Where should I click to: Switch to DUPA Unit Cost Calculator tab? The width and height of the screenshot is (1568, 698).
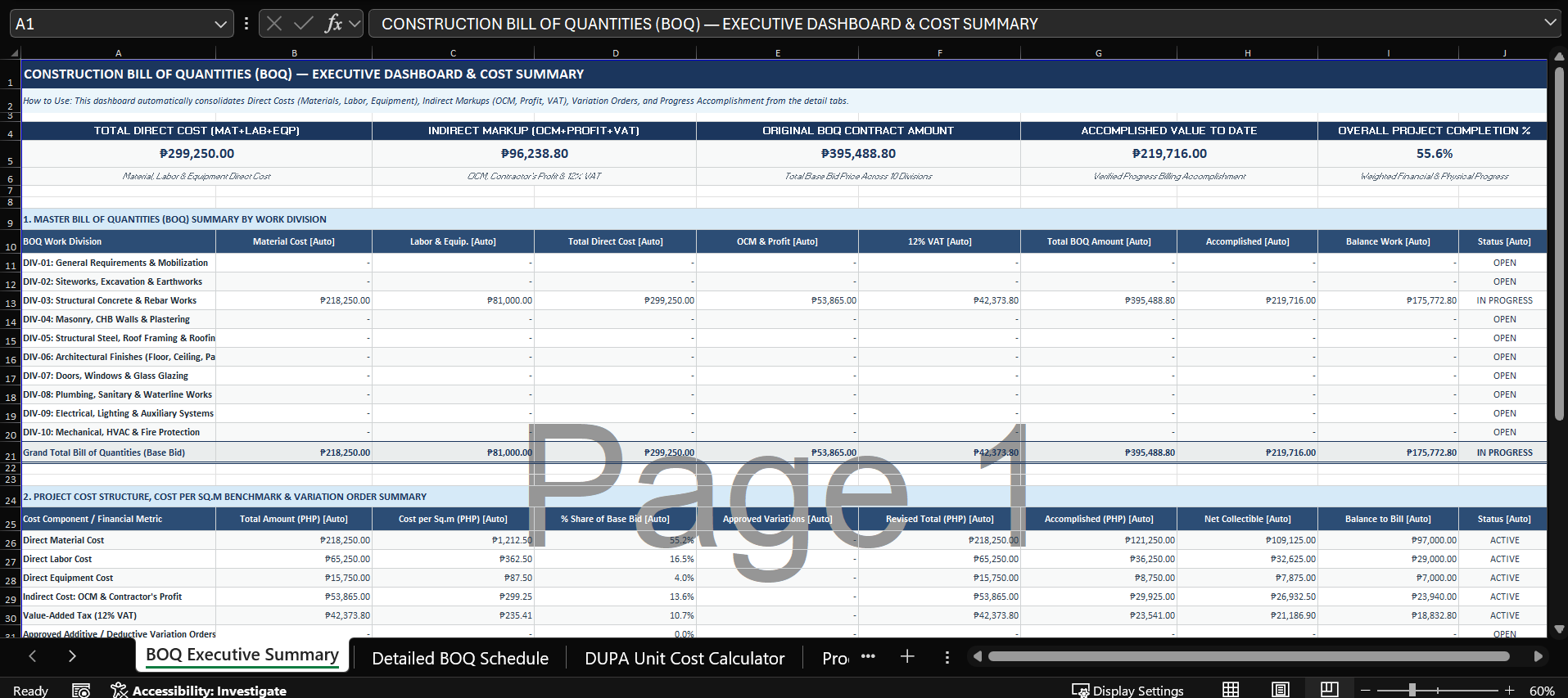click(x=685, y=658)
